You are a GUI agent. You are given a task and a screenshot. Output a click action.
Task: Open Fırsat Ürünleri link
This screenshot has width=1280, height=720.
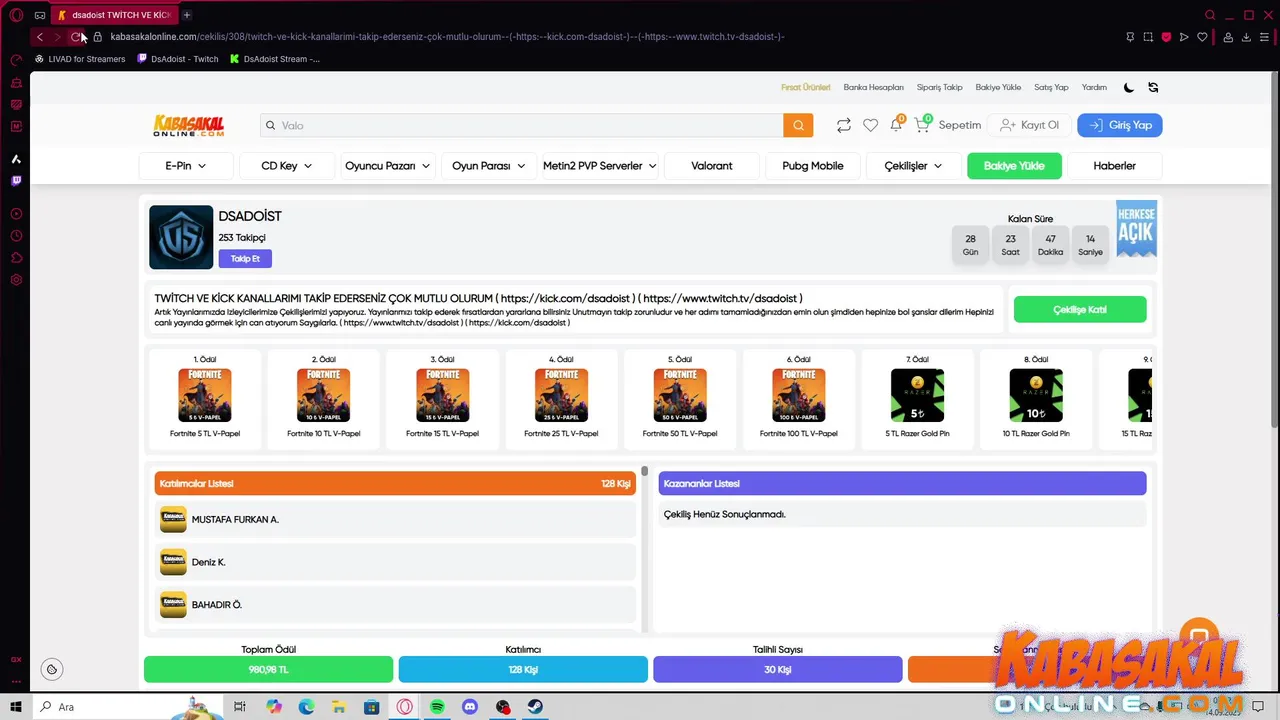(x=806, y=87)
